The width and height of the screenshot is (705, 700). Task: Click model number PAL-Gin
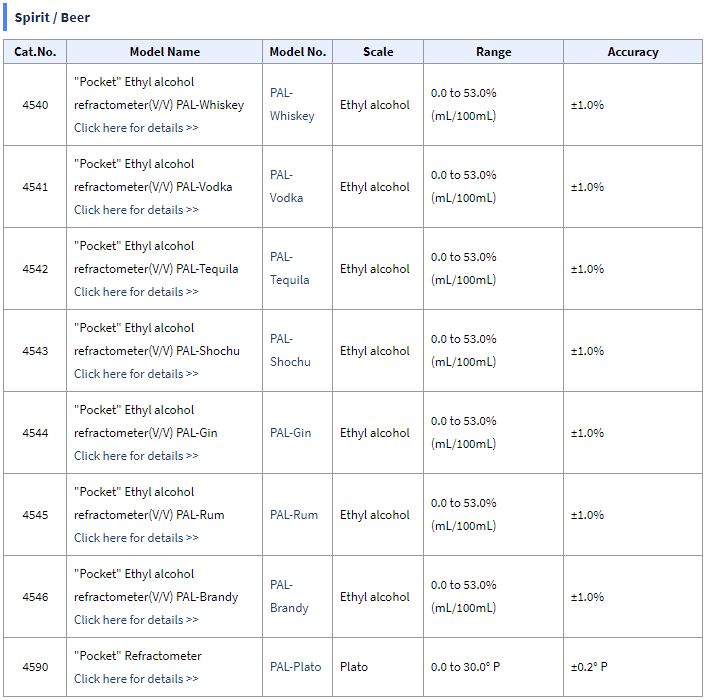290,433
